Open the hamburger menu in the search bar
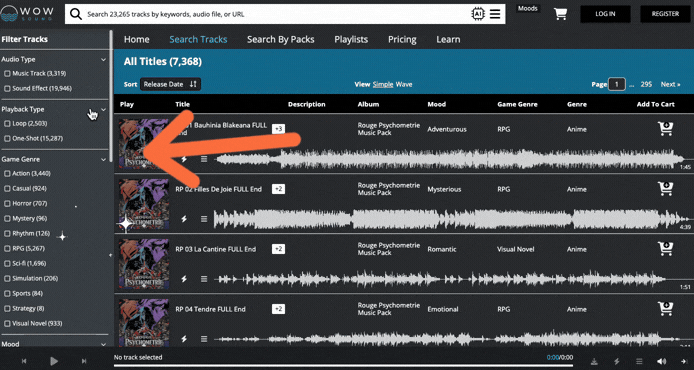This screenshot has width=694, height=370. (495, 14)
